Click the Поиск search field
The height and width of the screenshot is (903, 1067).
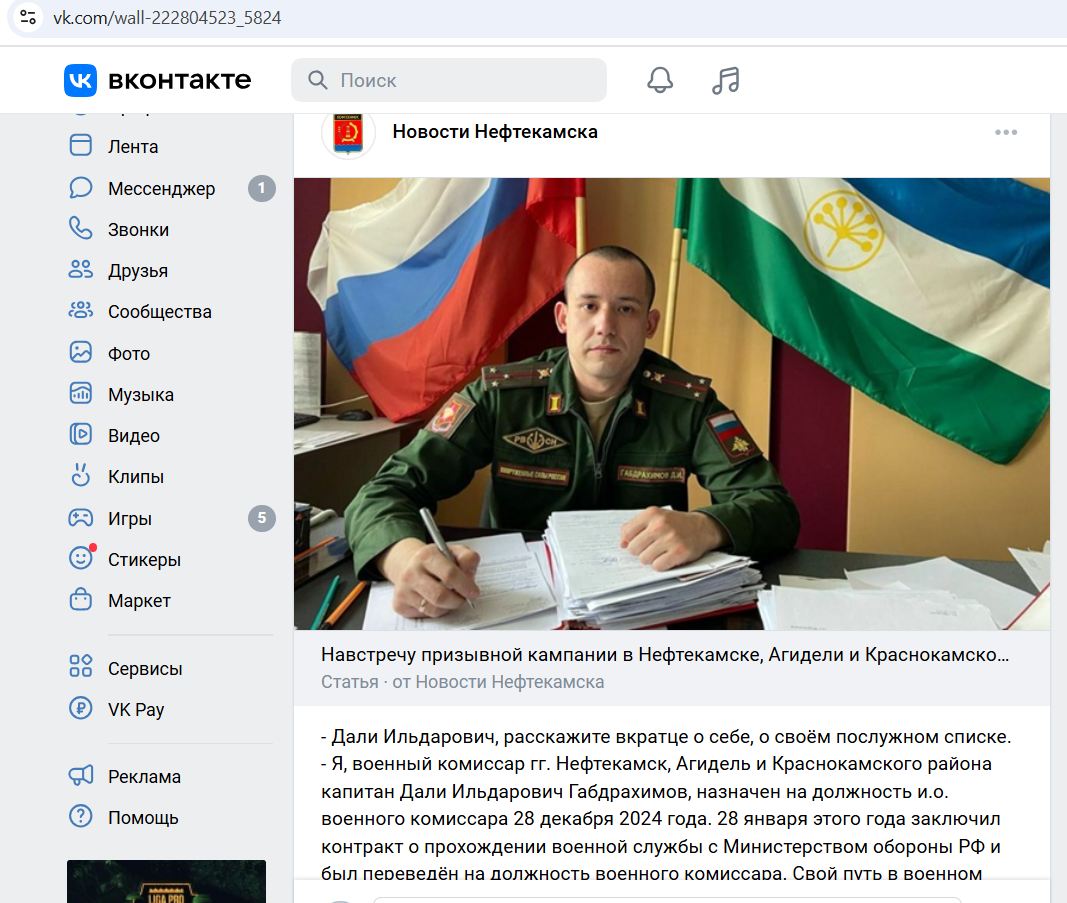(449, 80)
